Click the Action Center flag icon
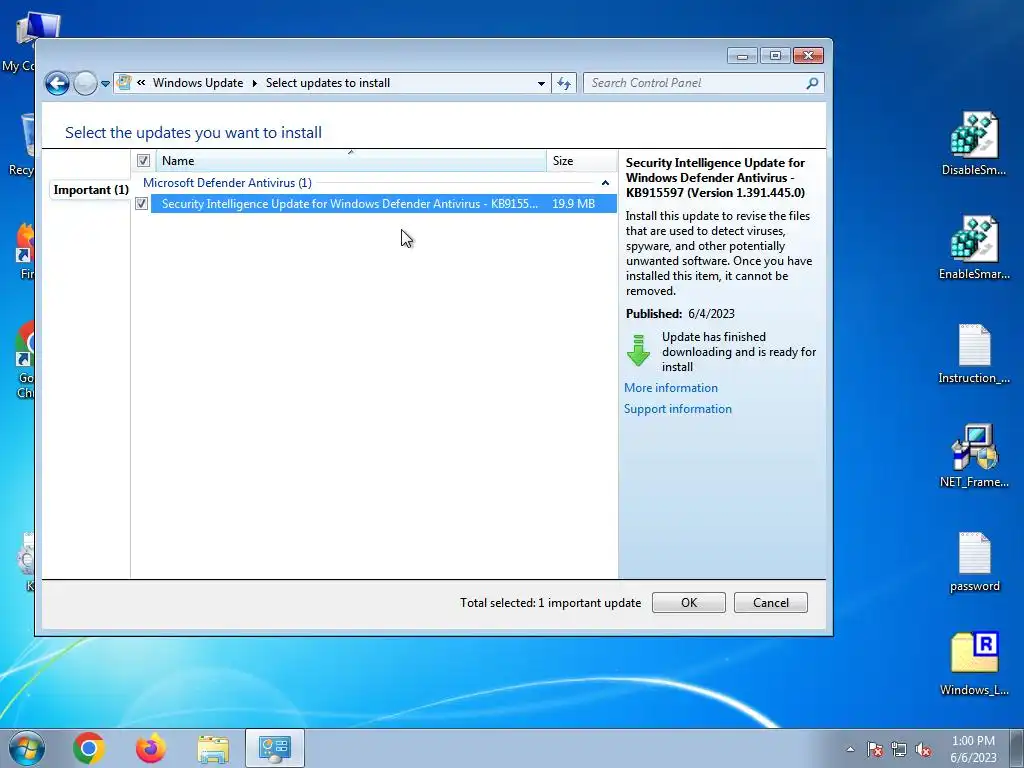The width and height of the screenshot is (1024, 768). tap(875, 750)
